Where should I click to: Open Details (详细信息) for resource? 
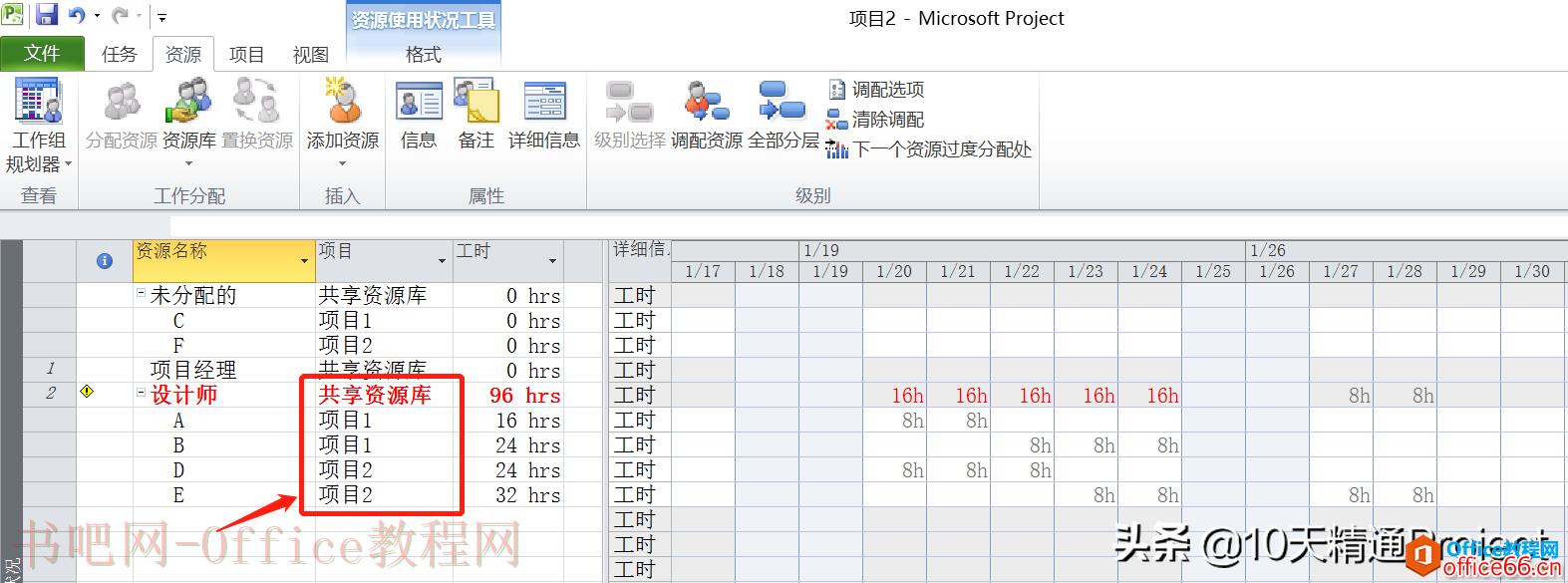coord(544,115)
